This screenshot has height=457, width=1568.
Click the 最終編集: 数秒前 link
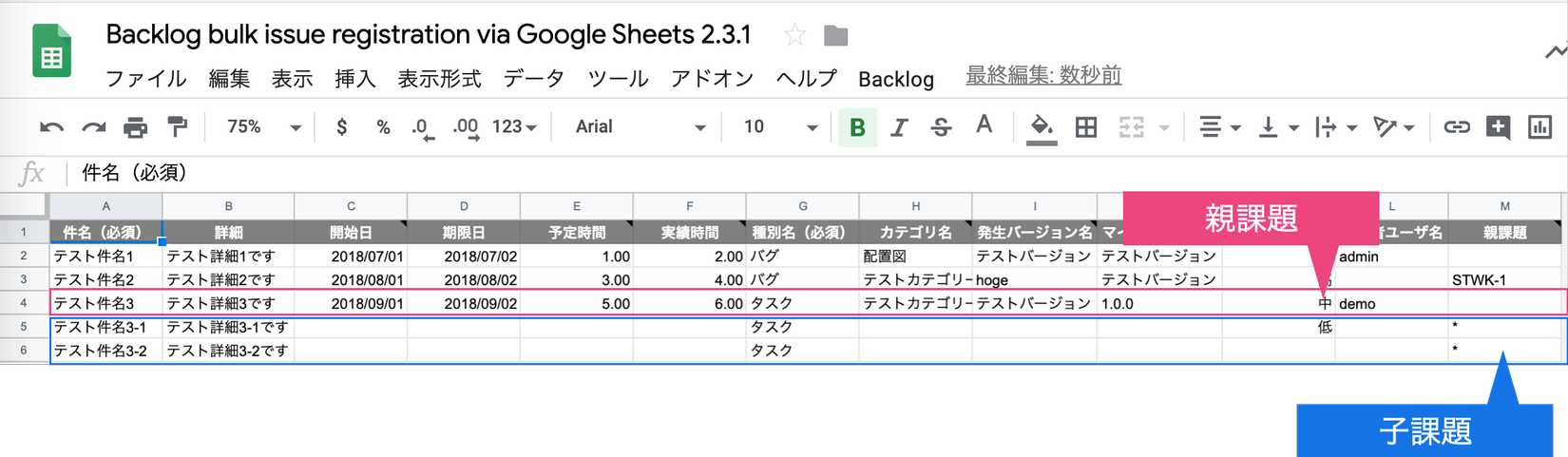(x=1043, y=76)
